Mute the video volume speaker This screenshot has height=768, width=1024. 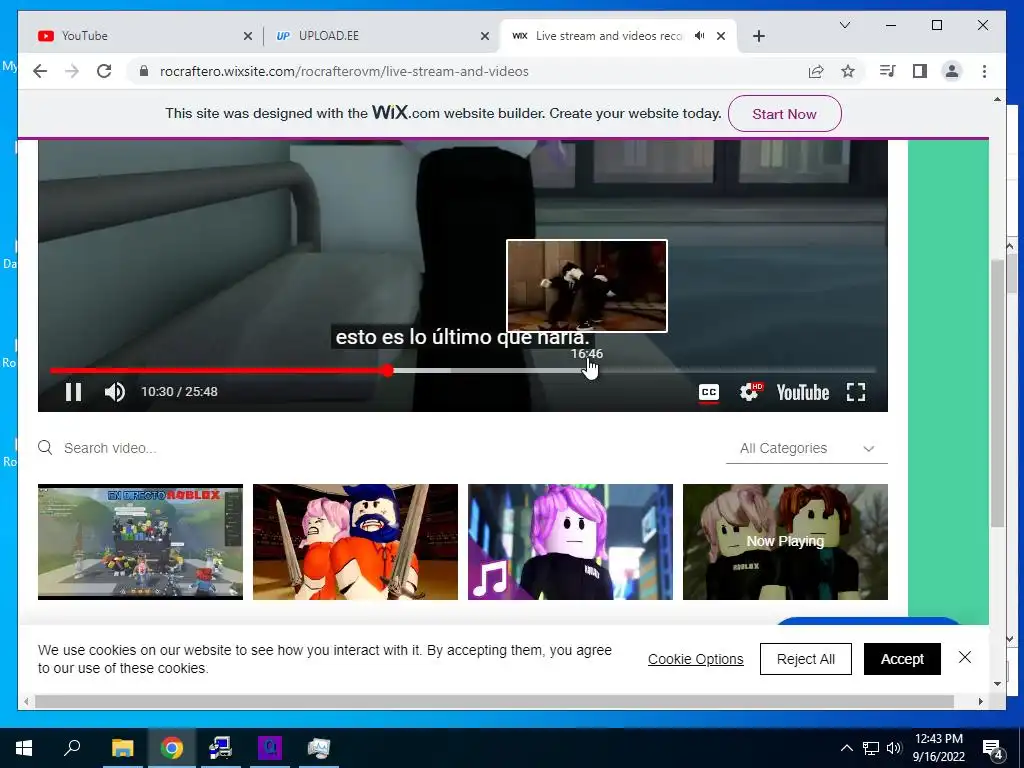tap(114, 392)
